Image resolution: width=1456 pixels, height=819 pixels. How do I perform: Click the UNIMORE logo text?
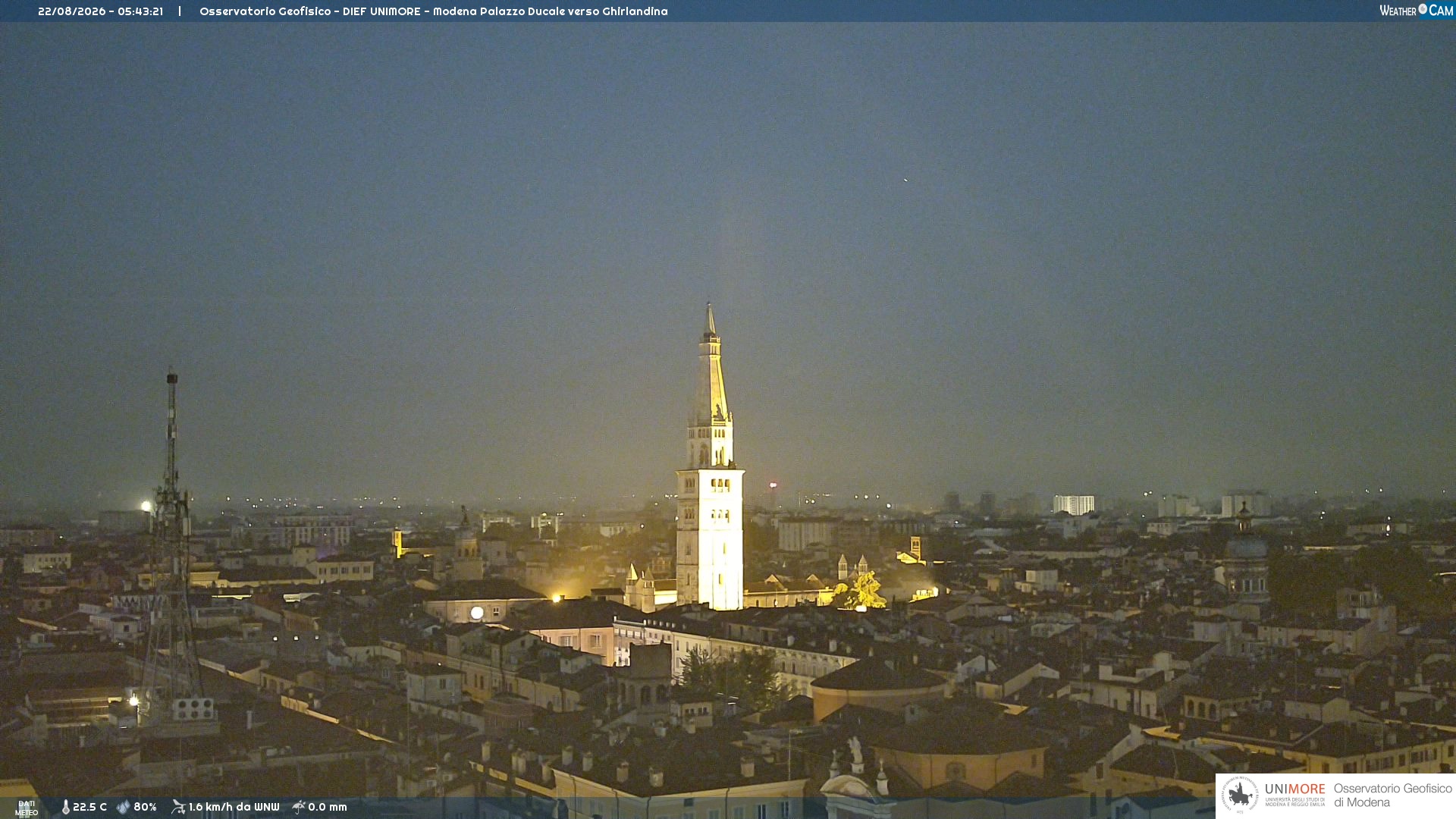tap(1295, 789)
